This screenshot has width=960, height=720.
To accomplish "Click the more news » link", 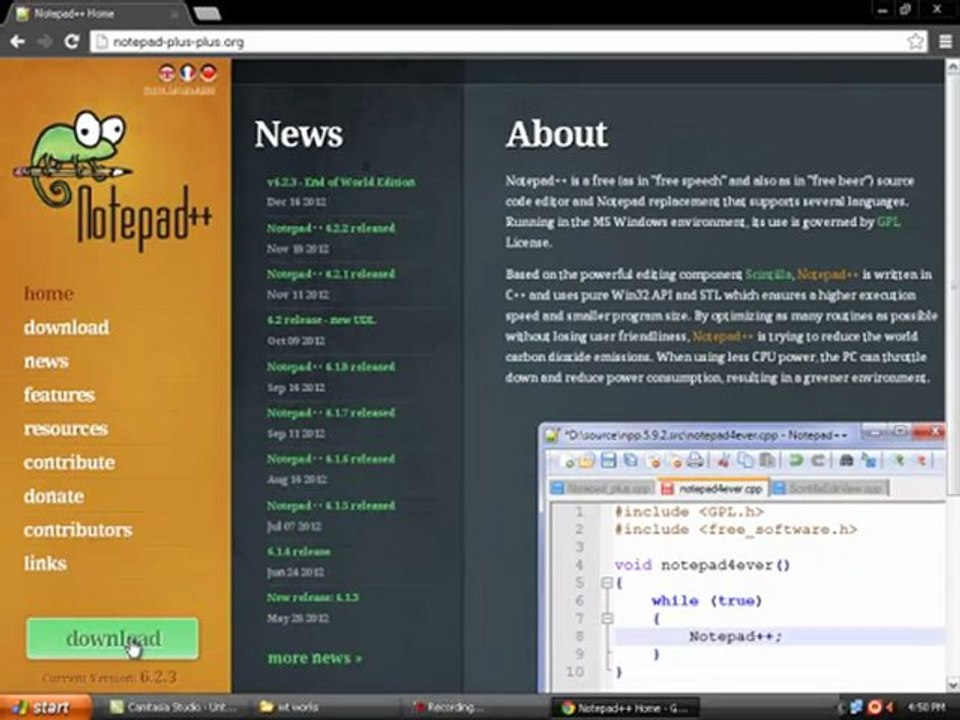I will click(x=315, y=658).
